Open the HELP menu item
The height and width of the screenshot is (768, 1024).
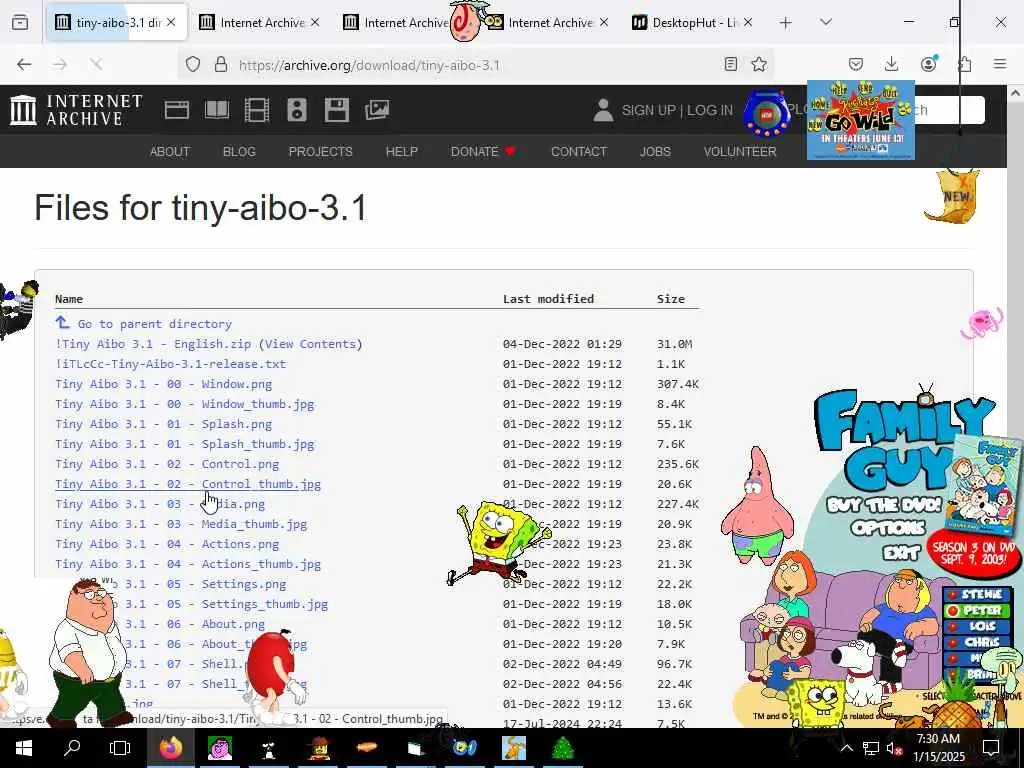coord(402,152)
